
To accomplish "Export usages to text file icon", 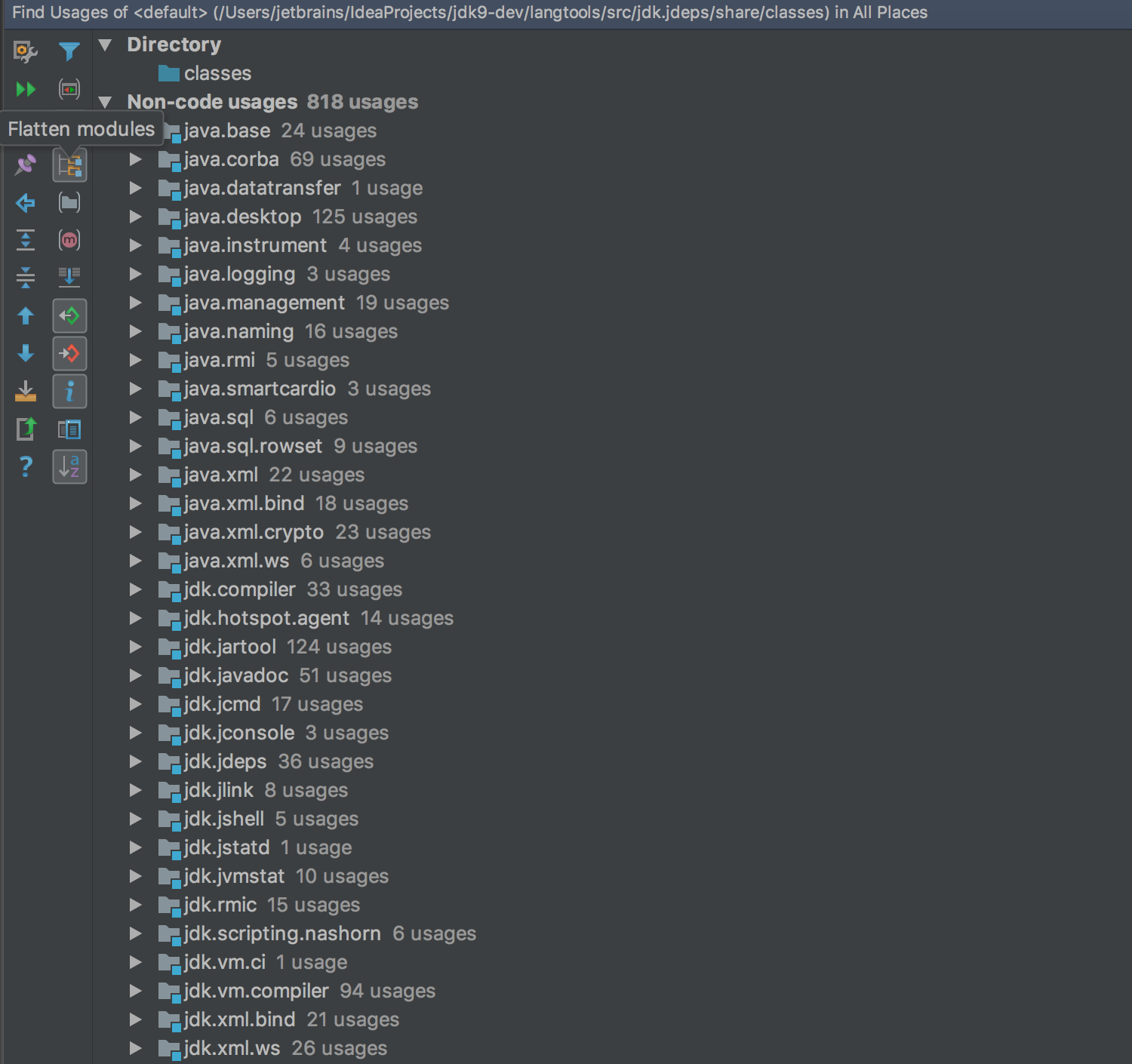I will tap(26, 391).
